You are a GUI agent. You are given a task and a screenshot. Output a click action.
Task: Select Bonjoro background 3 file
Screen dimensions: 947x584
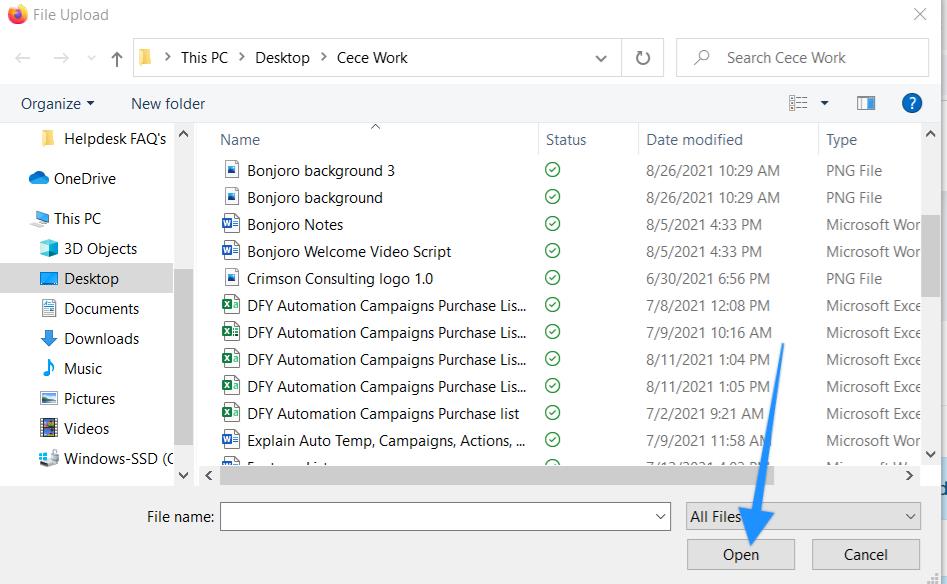321,171
